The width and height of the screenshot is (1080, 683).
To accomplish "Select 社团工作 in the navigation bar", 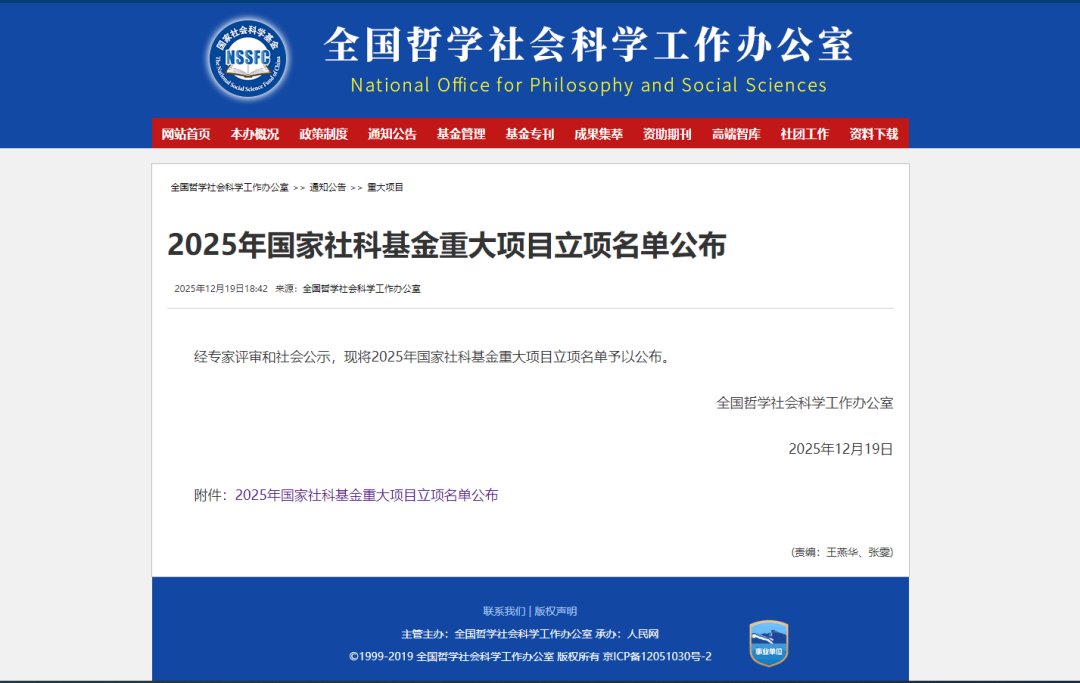I will [805, 134].
